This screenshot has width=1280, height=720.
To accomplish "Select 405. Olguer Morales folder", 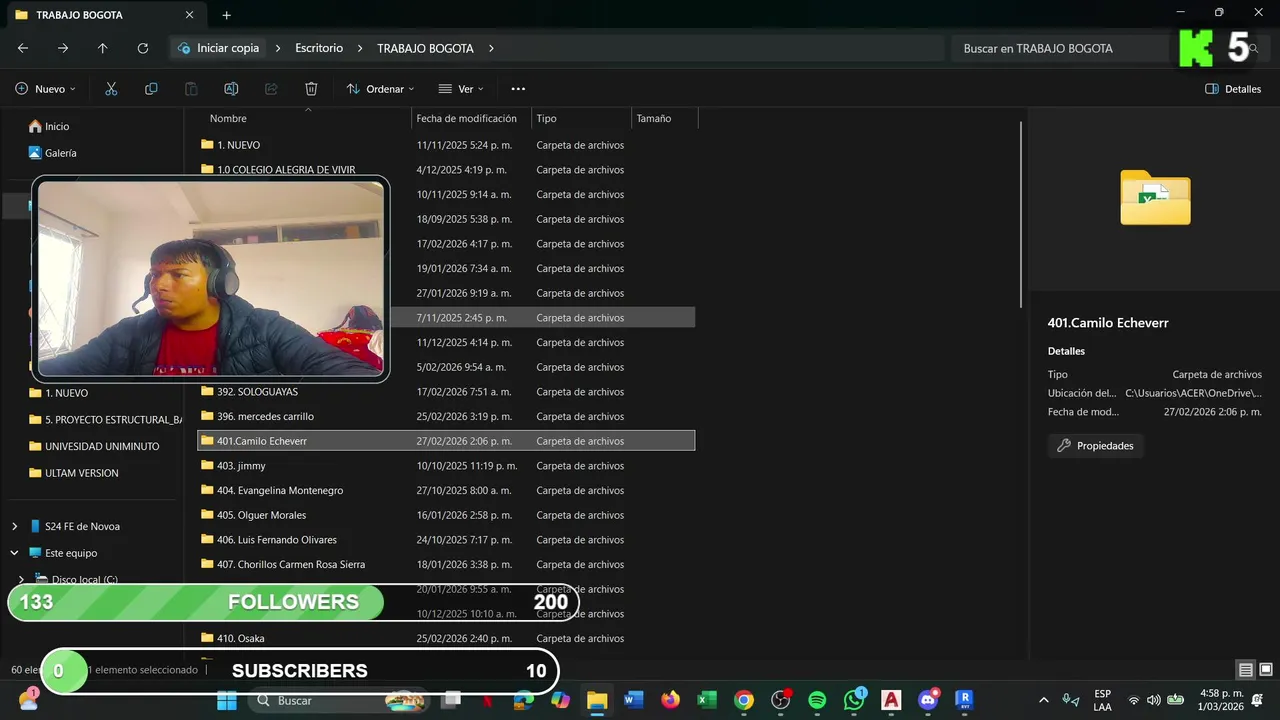I will click(x=446, y=515).
